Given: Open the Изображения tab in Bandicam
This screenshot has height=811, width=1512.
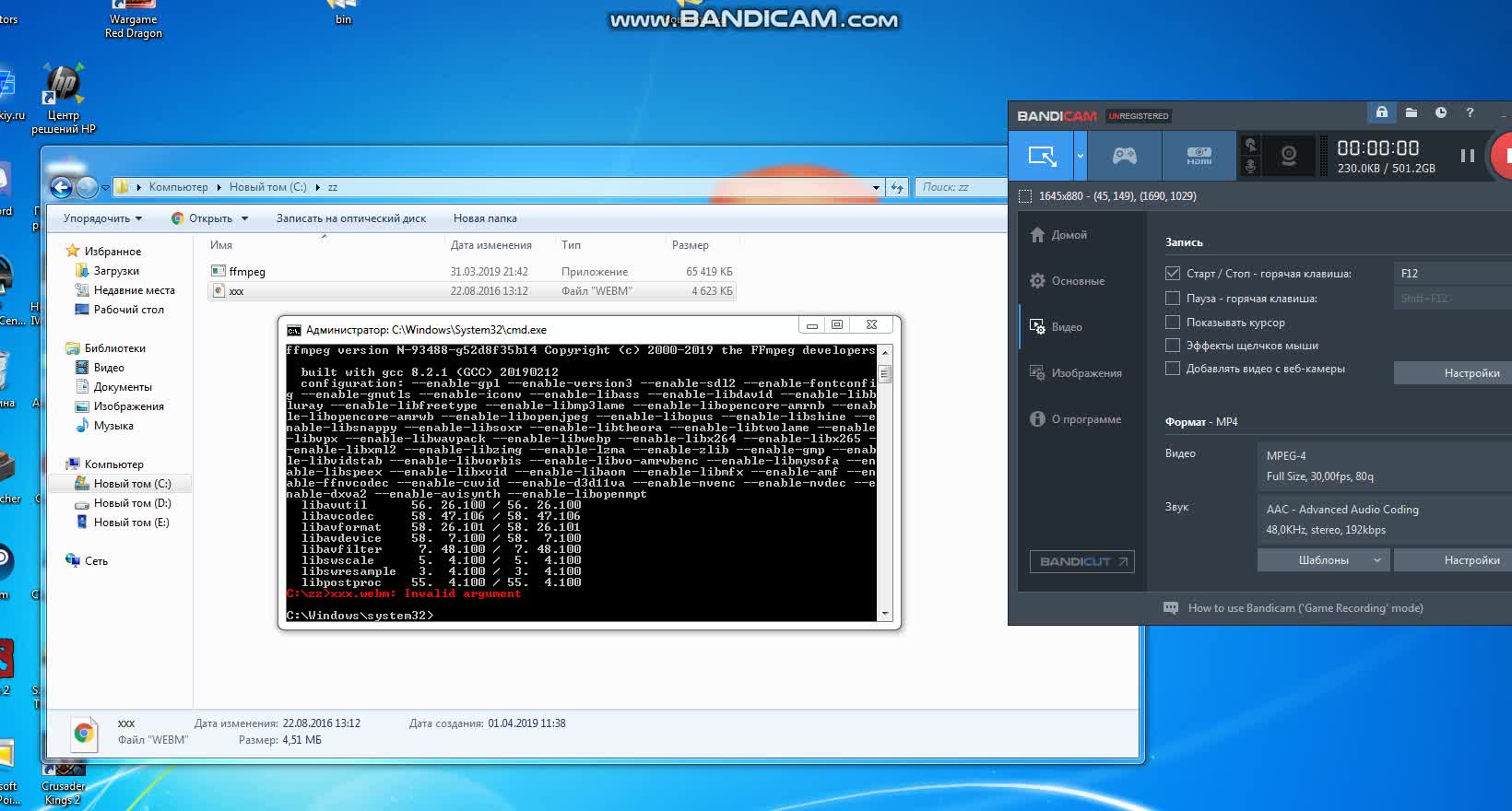Looking at the screenshot, I should pyautogui.click(x=1082, y=373).
